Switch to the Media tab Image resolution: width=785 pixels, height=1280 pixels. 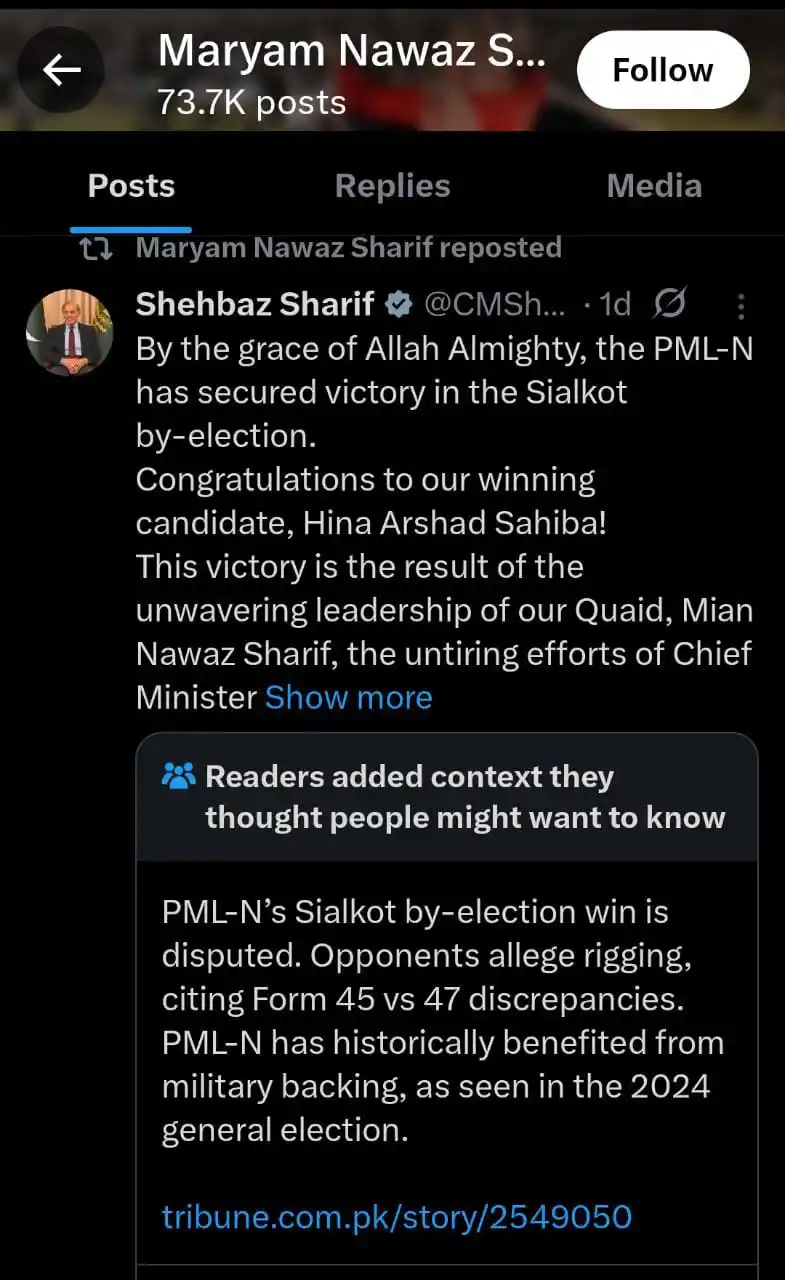[654, 186]
